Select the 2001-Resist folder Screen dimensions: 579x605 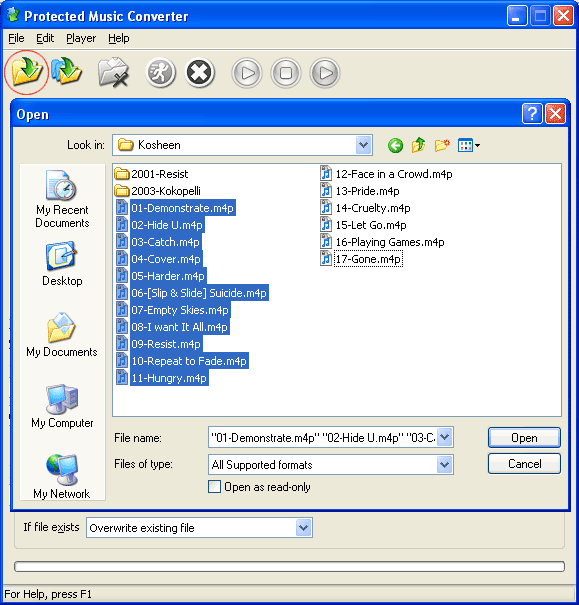pos(152,174)
